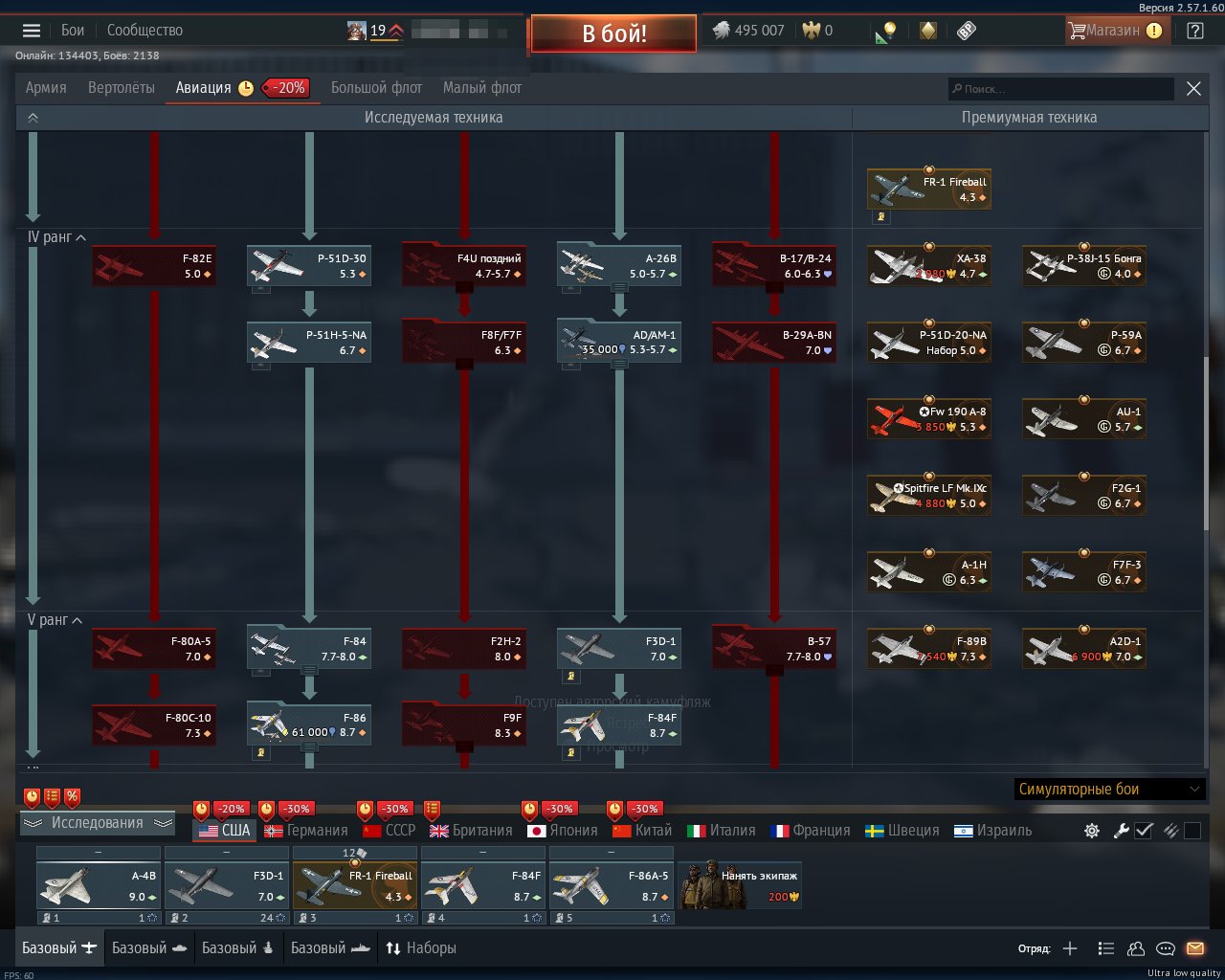Click the player avatar icon
Screen dimensions: 1225x980
point(357,31)
